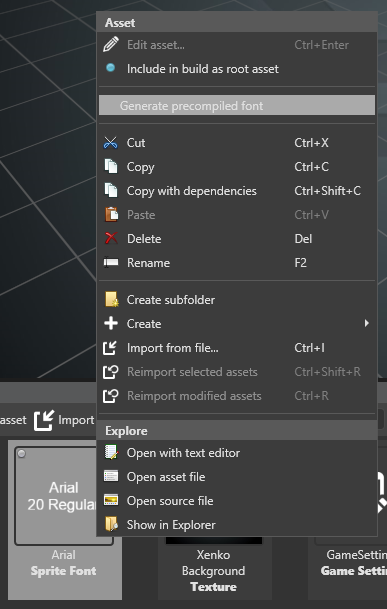387x609 pixels.
Task: Select the GameSettings asset tile
Action: (350, 570)
